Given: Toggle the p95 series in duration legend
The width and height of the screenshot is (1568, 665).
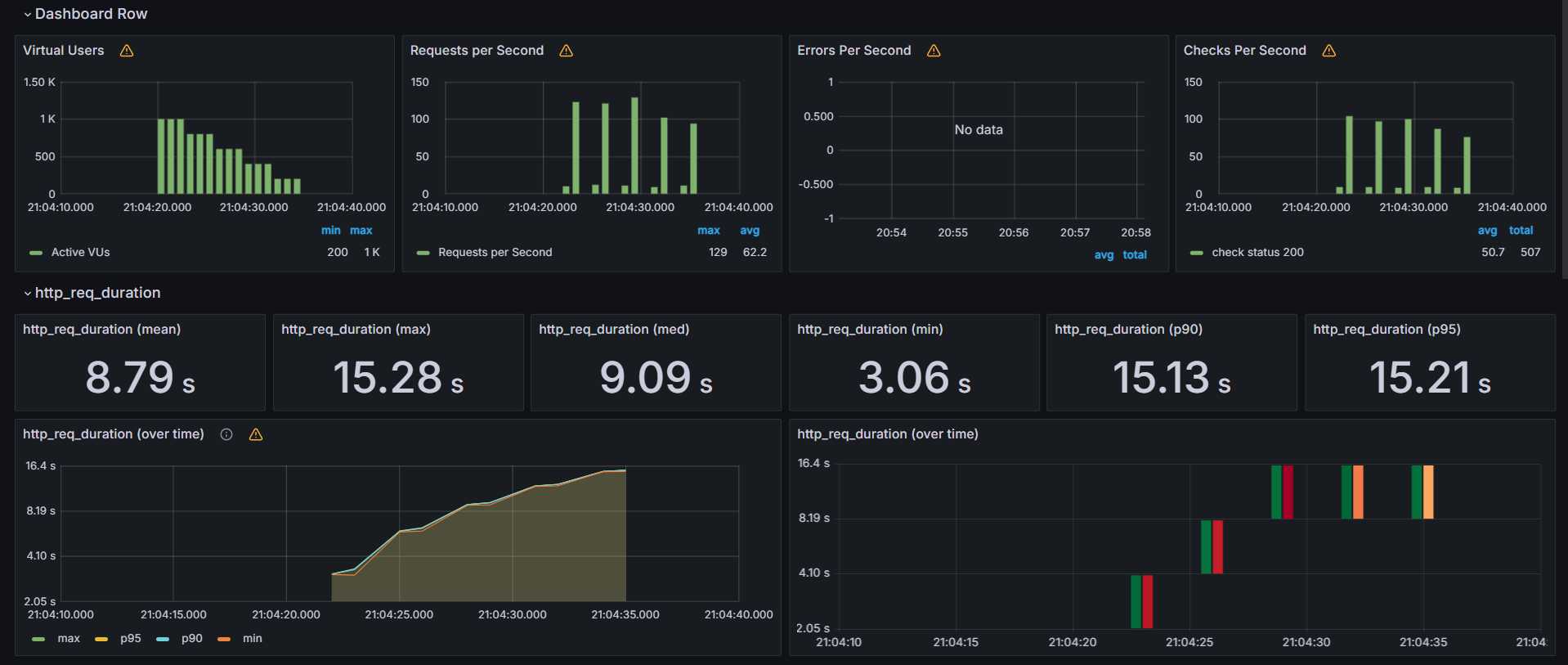Looking at the screenshot, I should click(131, 638).
